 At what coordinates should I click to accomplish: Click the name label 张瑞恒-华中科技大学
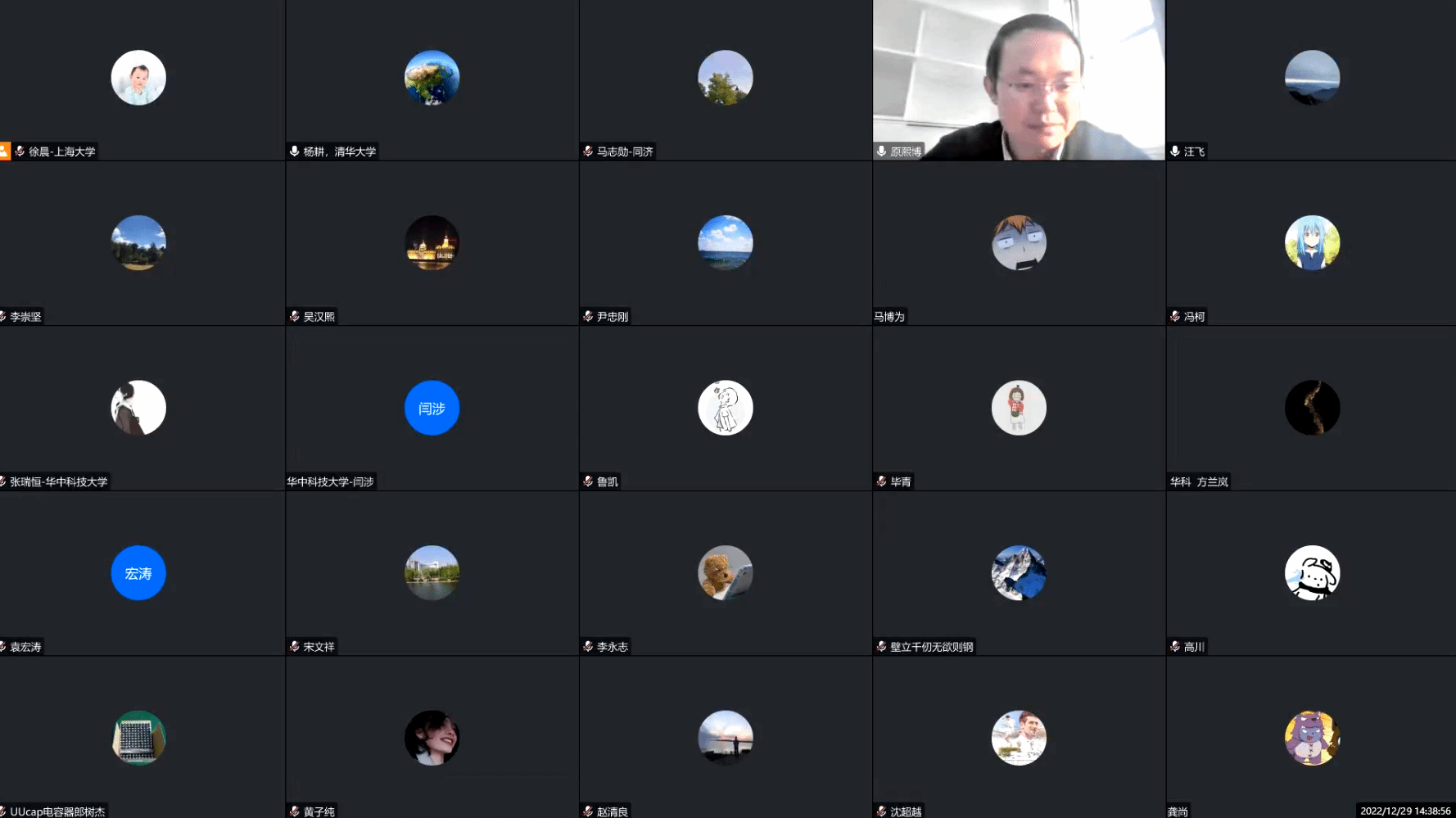tap(58, 481)
